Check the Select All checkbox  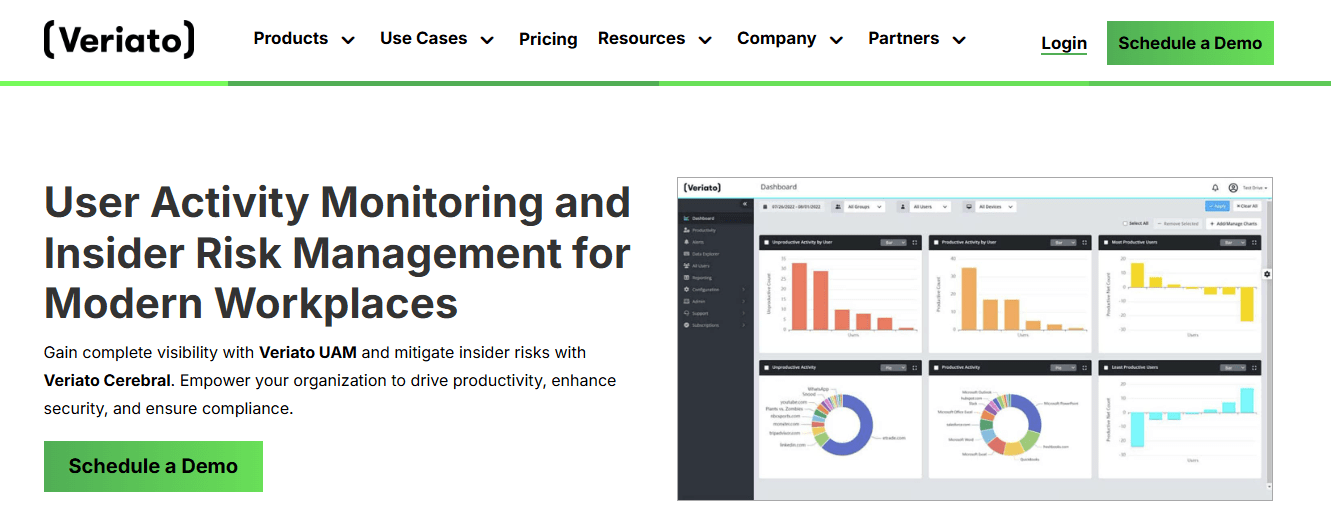[1125, 224]
